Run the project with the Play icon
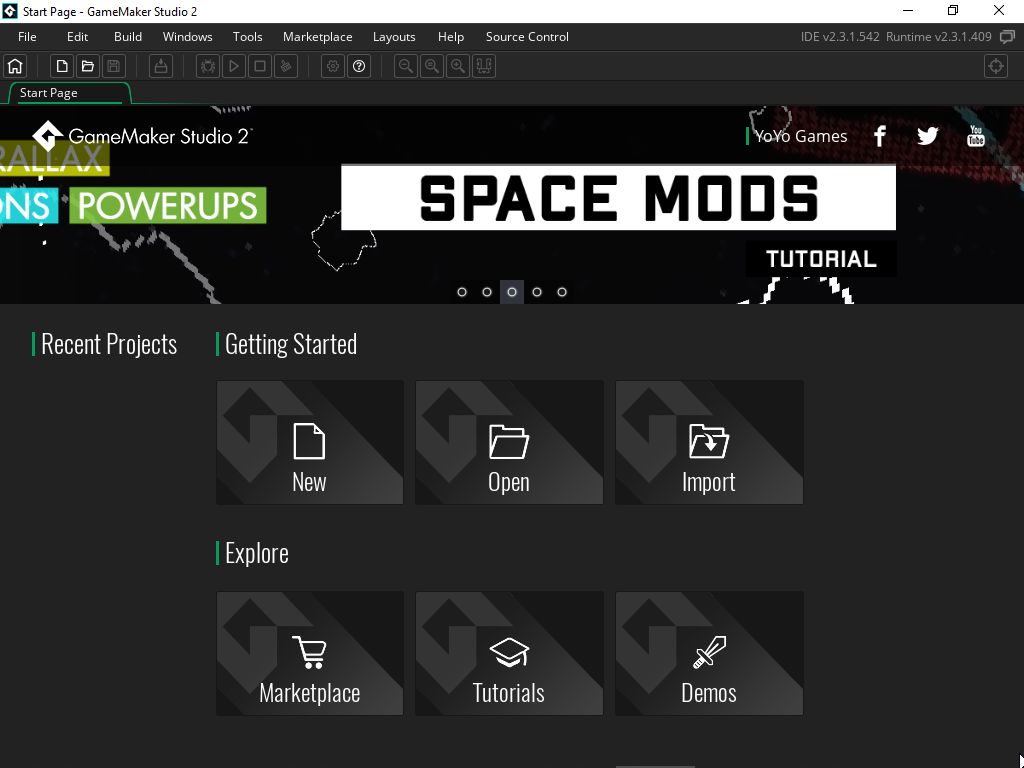 (x=233, y=66)
